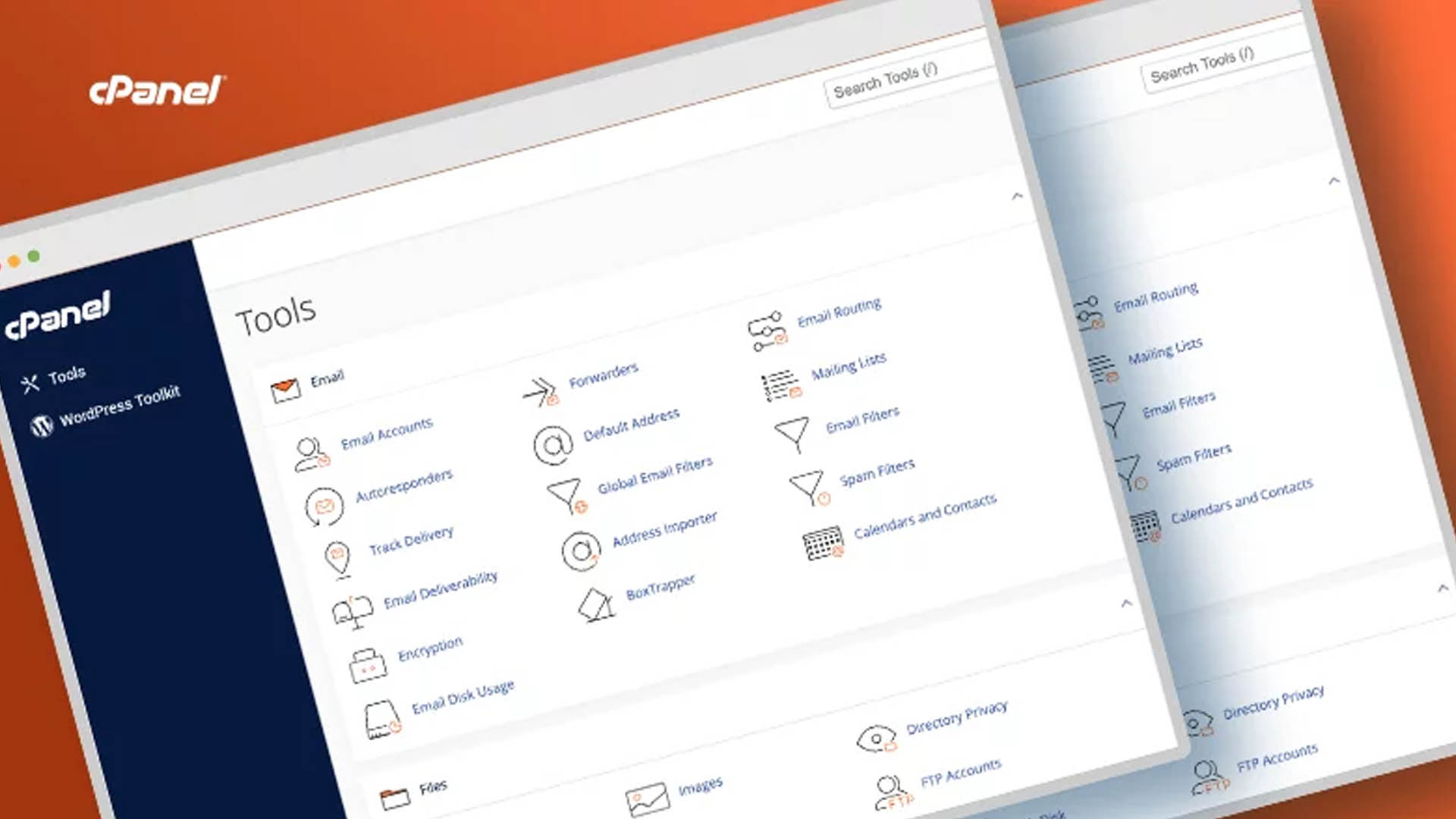Collapse the Files section chevron
Image resolution: width=1456 pixels, height=819 pixels.
coord(1126,604)
